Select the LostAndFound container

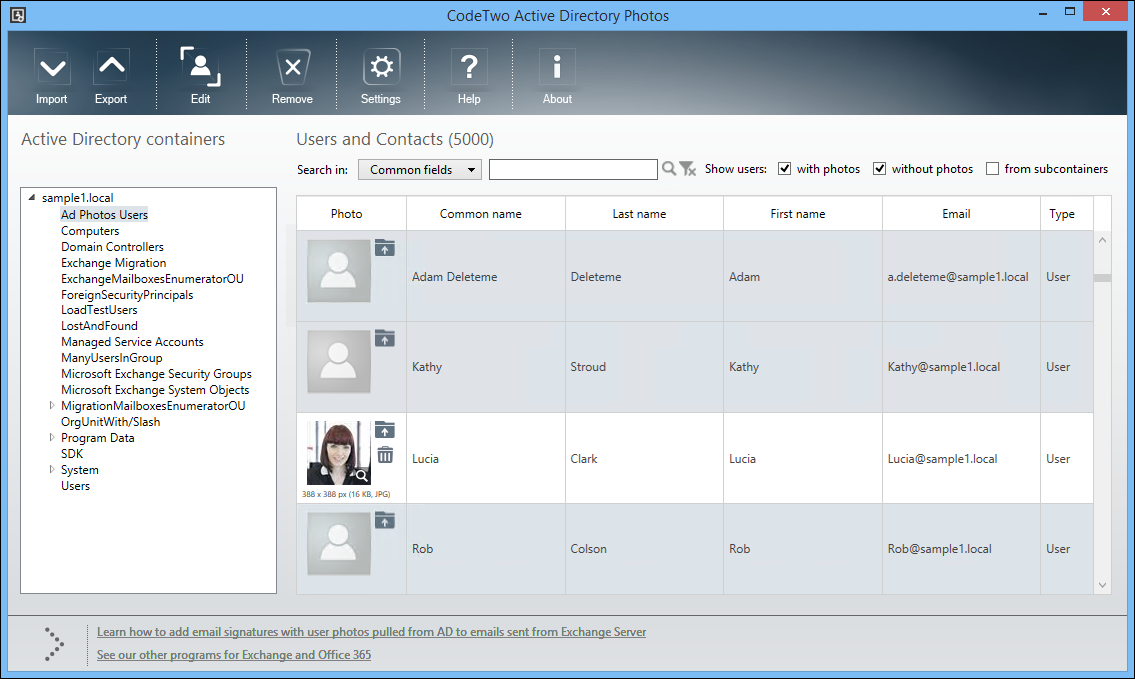pos(99,326)
